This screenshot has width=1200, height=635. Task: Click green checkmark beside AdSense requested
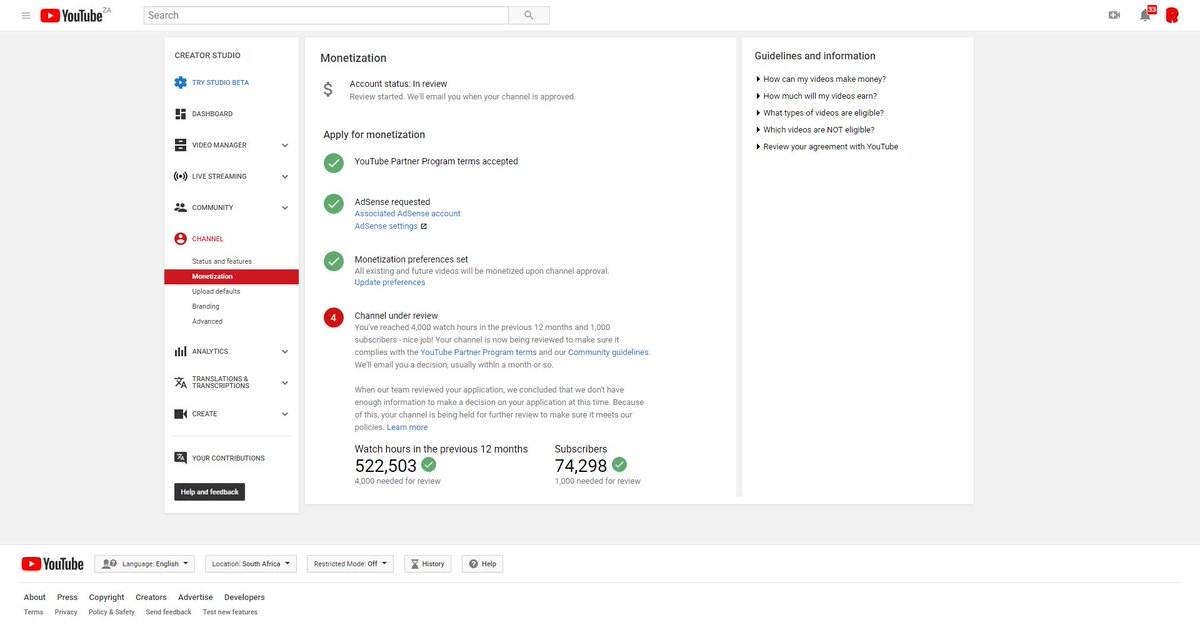[x=333, y=203]
